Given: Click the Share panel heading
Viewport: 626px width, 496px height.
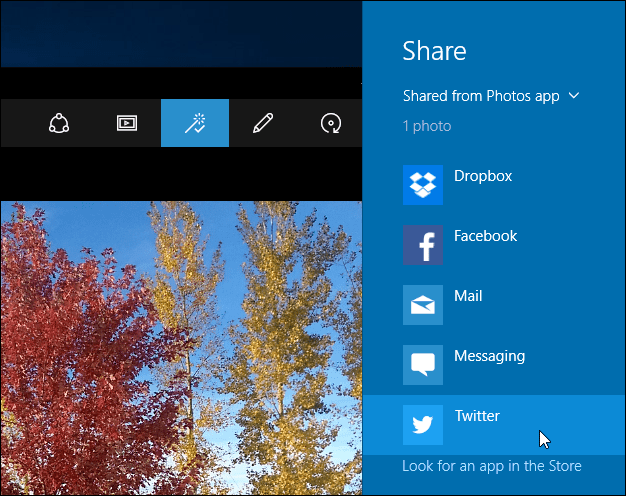Looking at the screenshot, I should (x=434, y=51).
